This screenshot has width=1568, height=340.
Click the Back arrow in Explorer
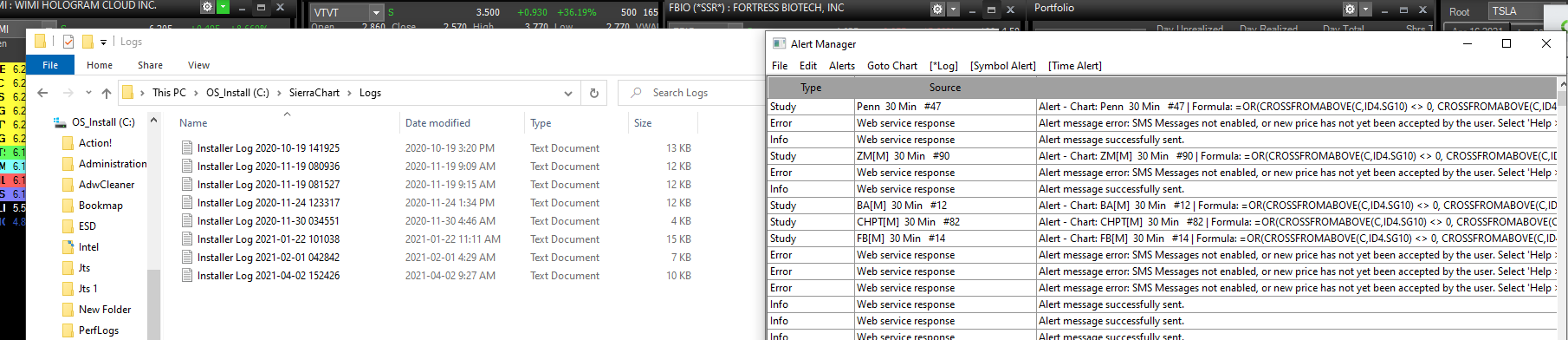pos(42,93)
